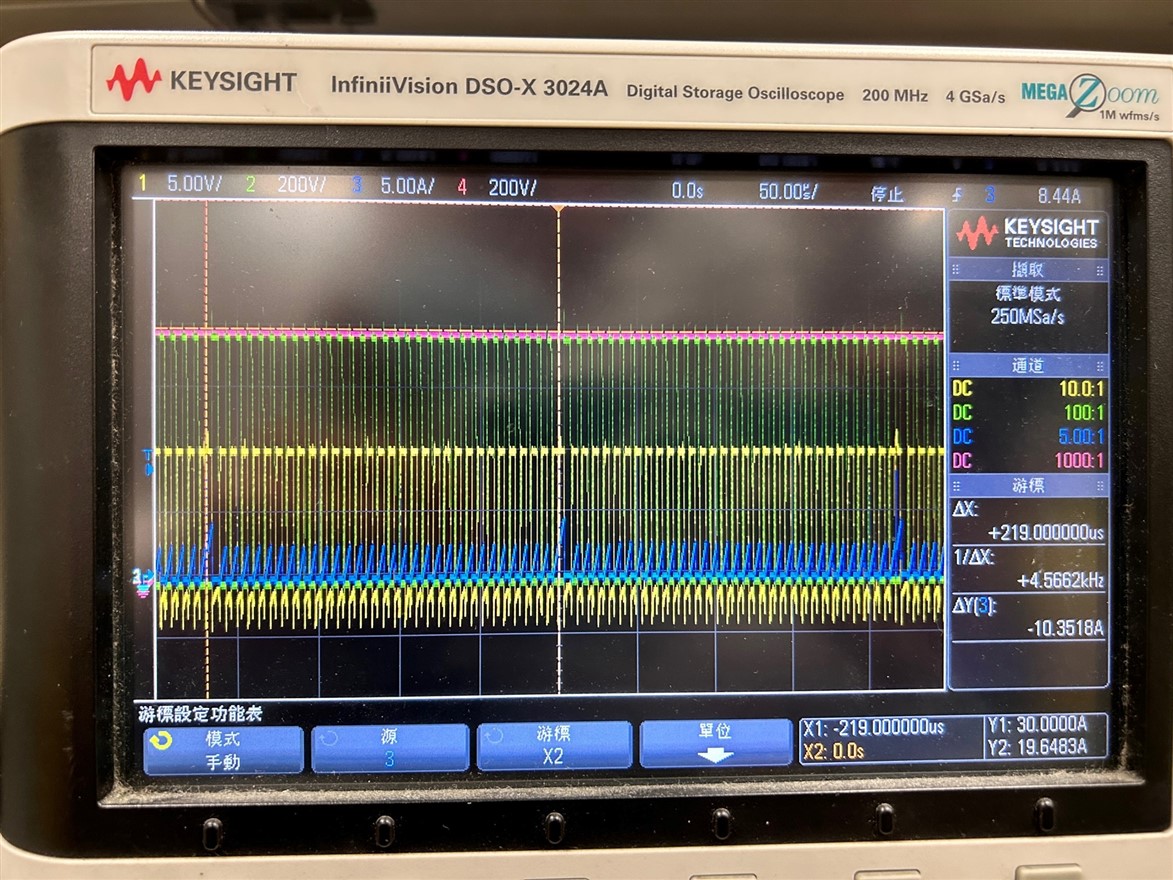Click the rotating knob icon on 模式 softkey
Screen dimensions: 1173x880
[160, 741]
